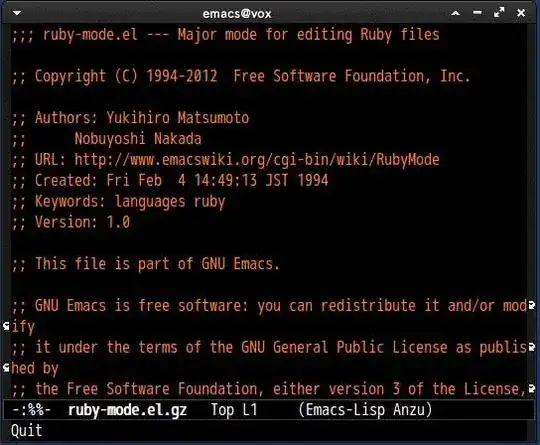
Task: Close the emacs@vox window
Action: click(521, 13)
